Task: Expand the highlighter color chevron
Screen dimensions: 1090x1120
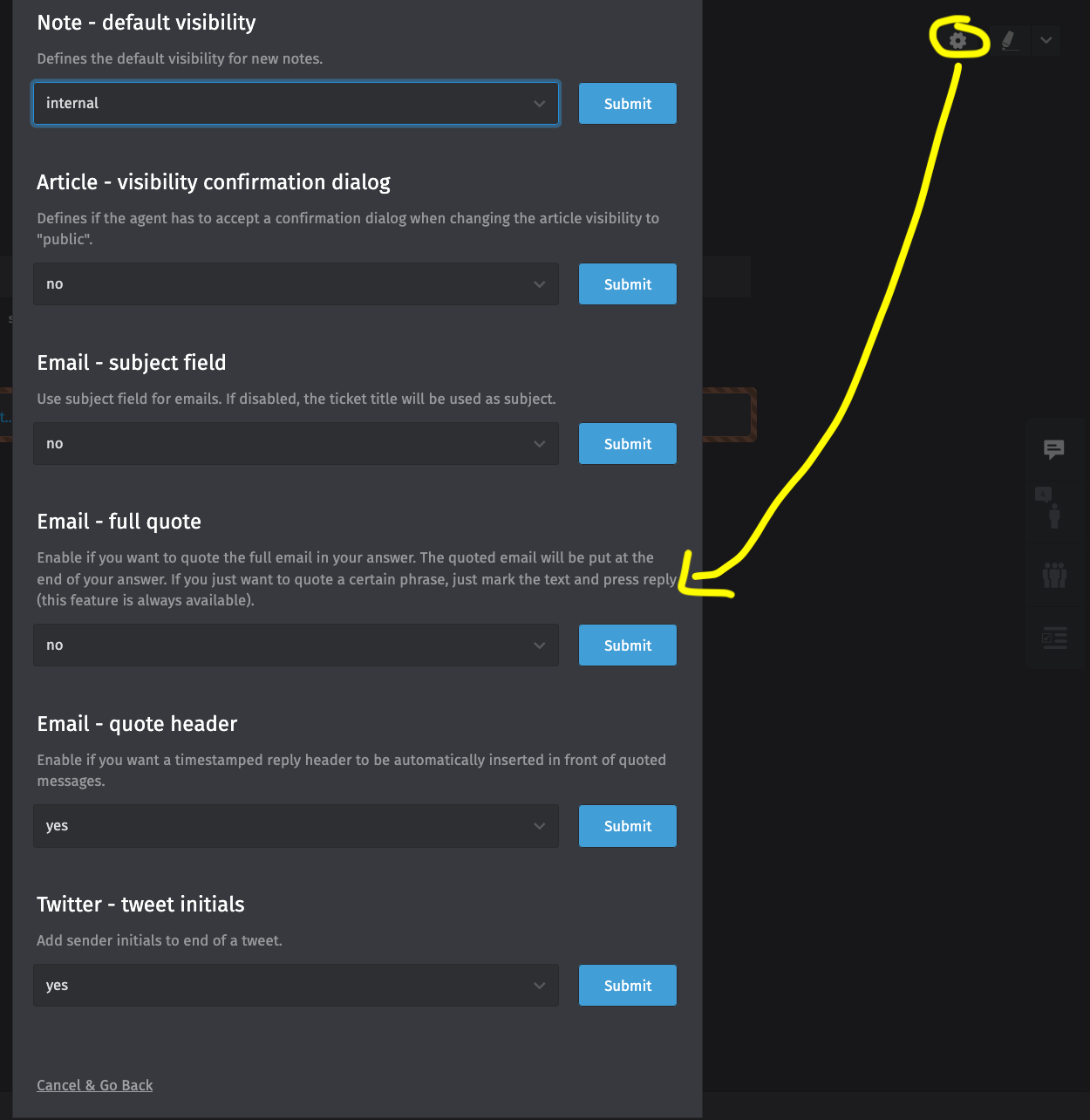Action: tap(1046, 40)
